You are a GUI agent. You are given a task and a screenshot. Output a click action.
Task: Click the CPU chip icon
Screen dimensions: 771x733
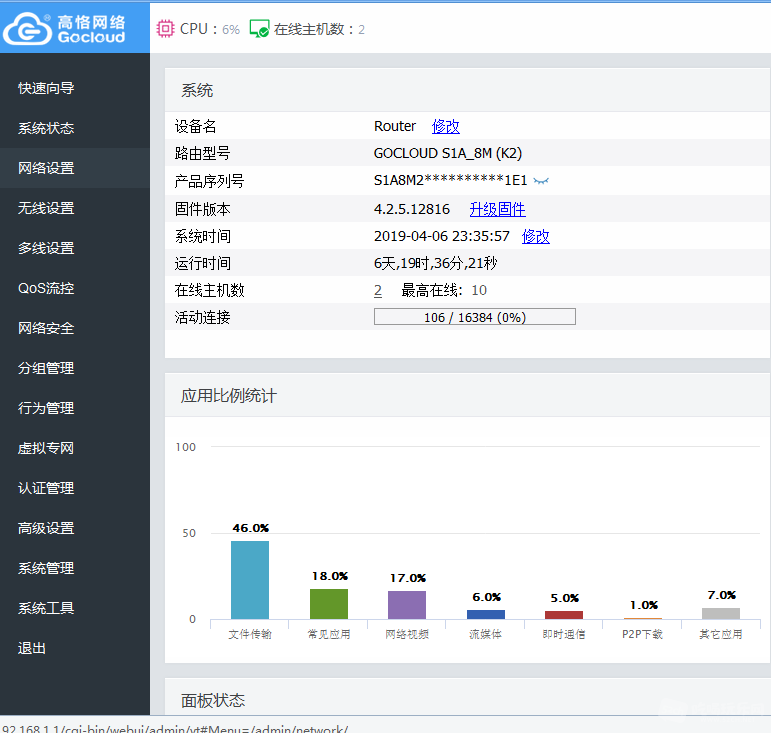[x=165, y=29]
